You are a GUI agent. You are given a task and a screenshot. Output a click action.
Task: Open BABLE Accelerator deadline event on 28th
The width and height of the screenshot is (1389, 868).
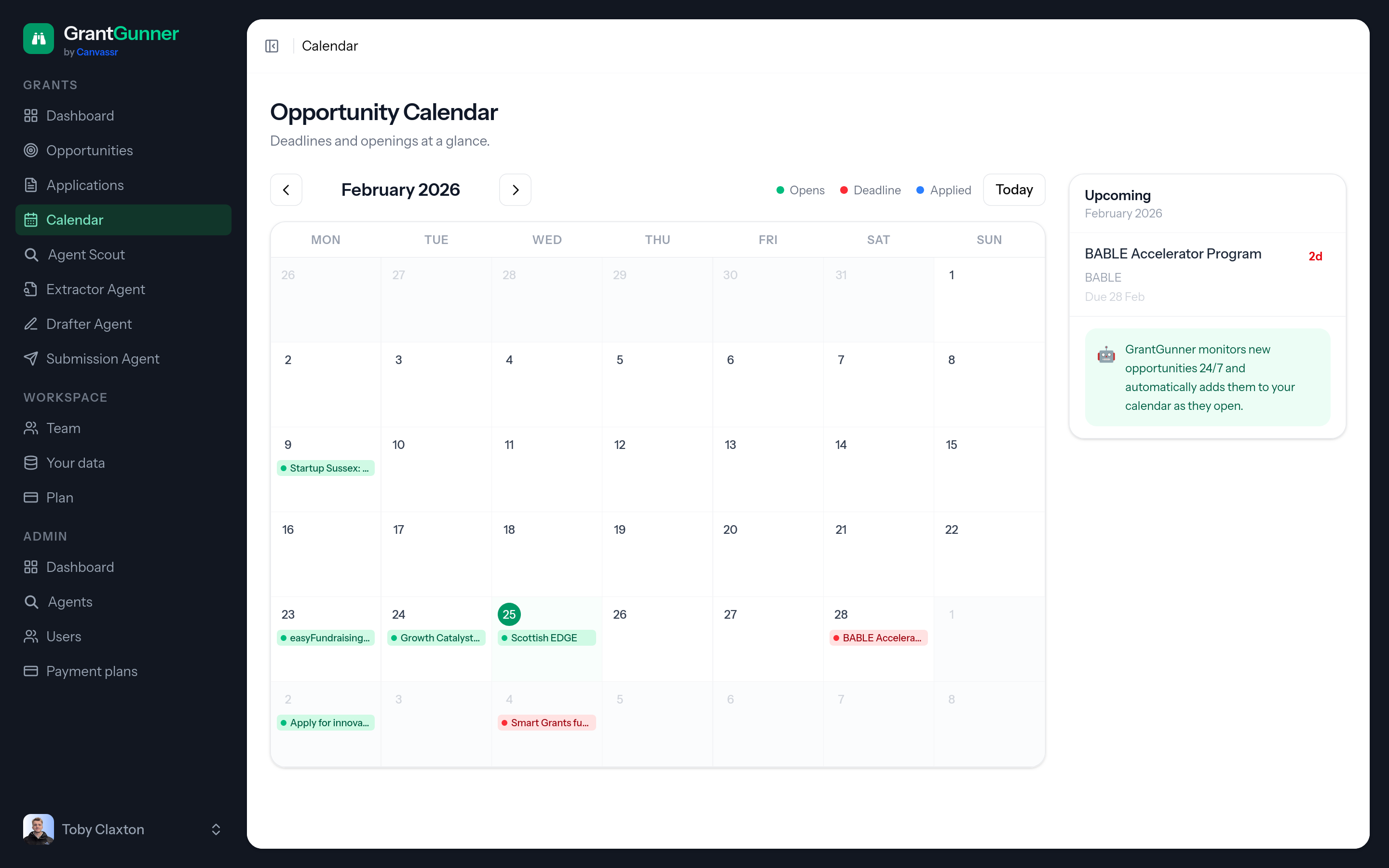878,638
